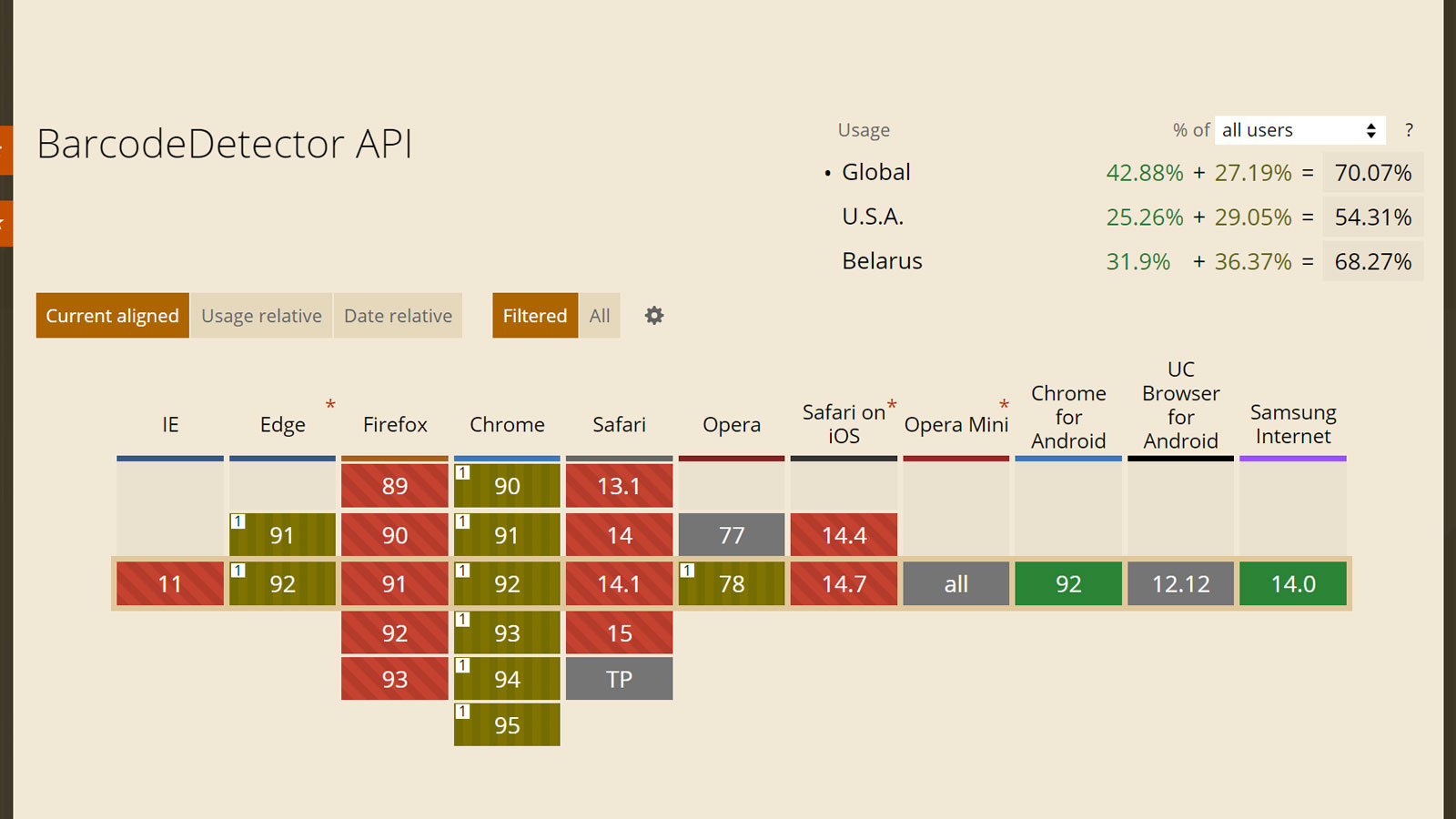1456x819 pixels.
Task: Click the asterisk beside Opera Mini
Action: [1004, 405]
